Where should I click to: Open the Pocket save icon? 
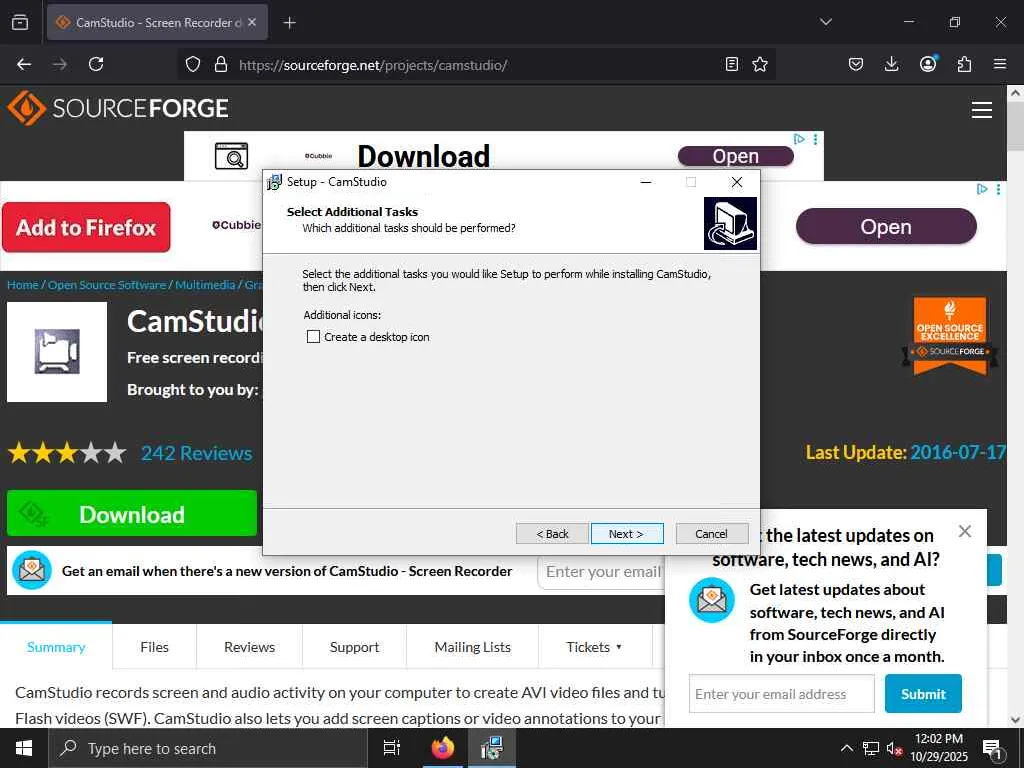pyautogui.click(x=856, y=64)
